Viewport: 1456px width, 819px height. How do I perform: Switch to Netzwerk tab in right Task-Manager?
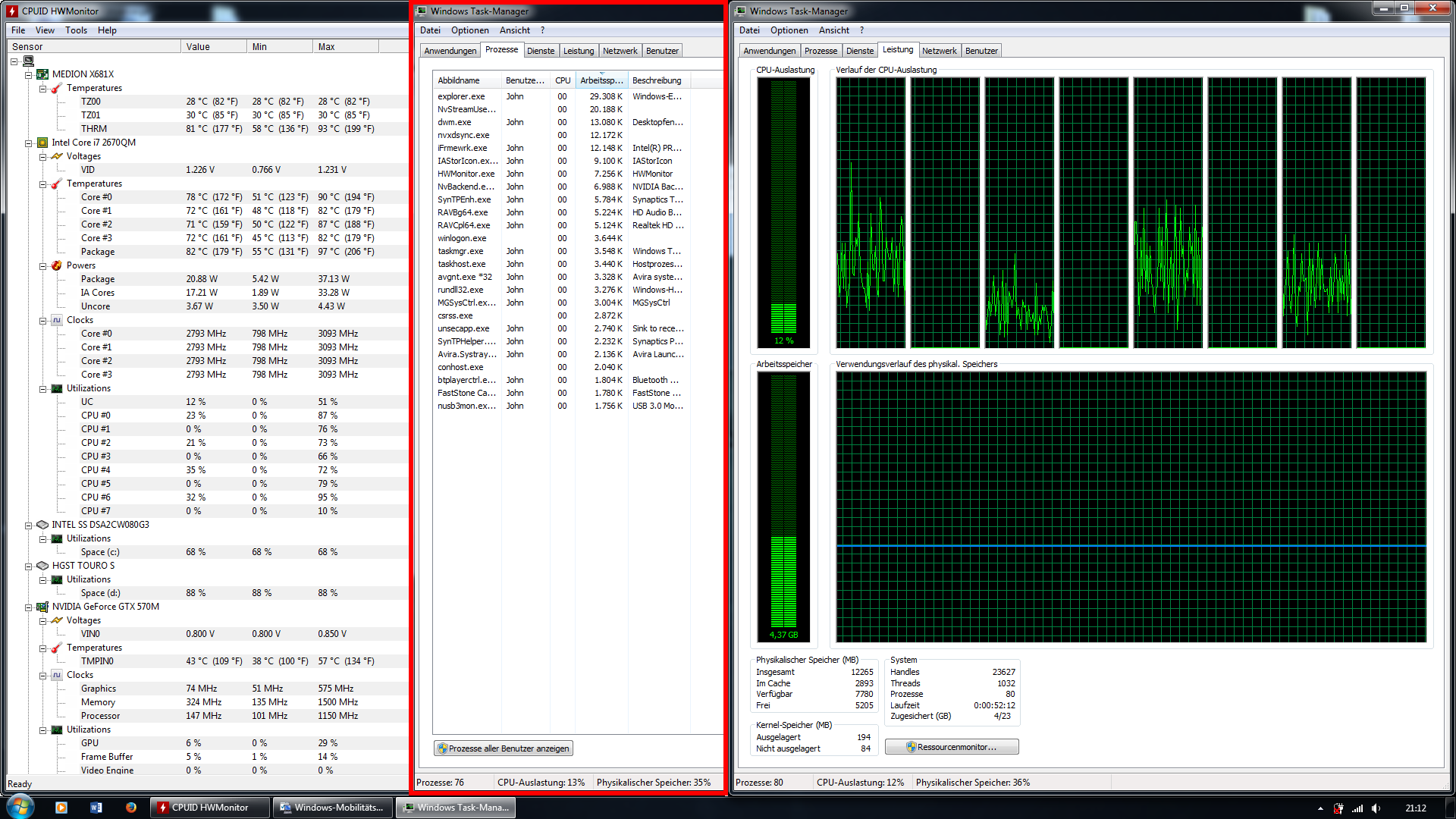[939, 51]
